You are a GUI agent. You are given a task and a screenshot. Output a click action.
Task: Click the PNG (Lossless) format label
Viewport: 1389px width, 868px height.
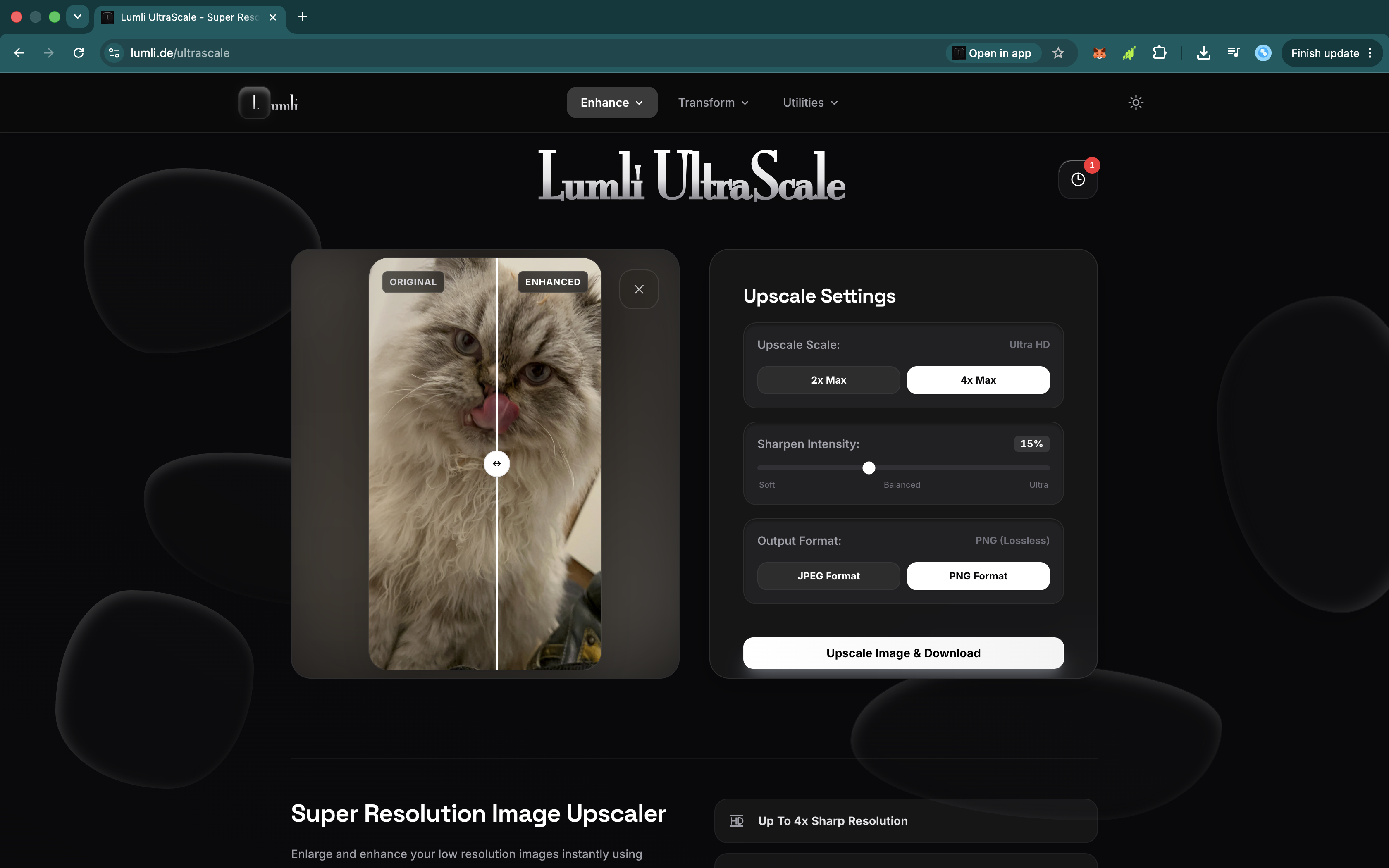(1012, 541)
